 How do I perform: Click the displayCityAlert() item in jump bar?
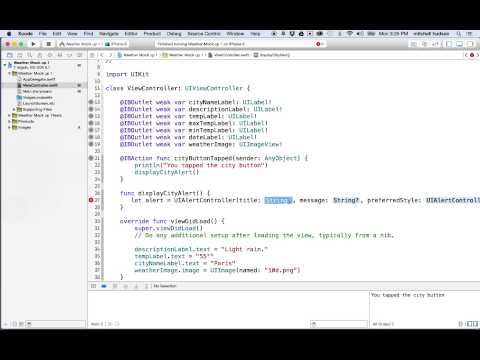pyautogui.click(x=272, y=55)
